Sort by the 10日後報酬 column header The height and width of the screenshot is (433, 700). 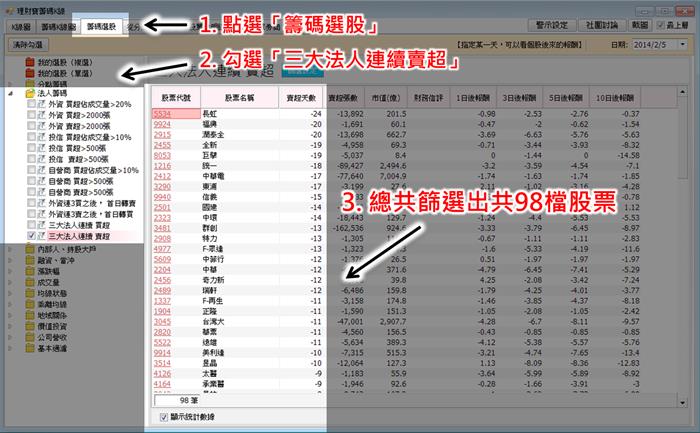pos(615,98)
